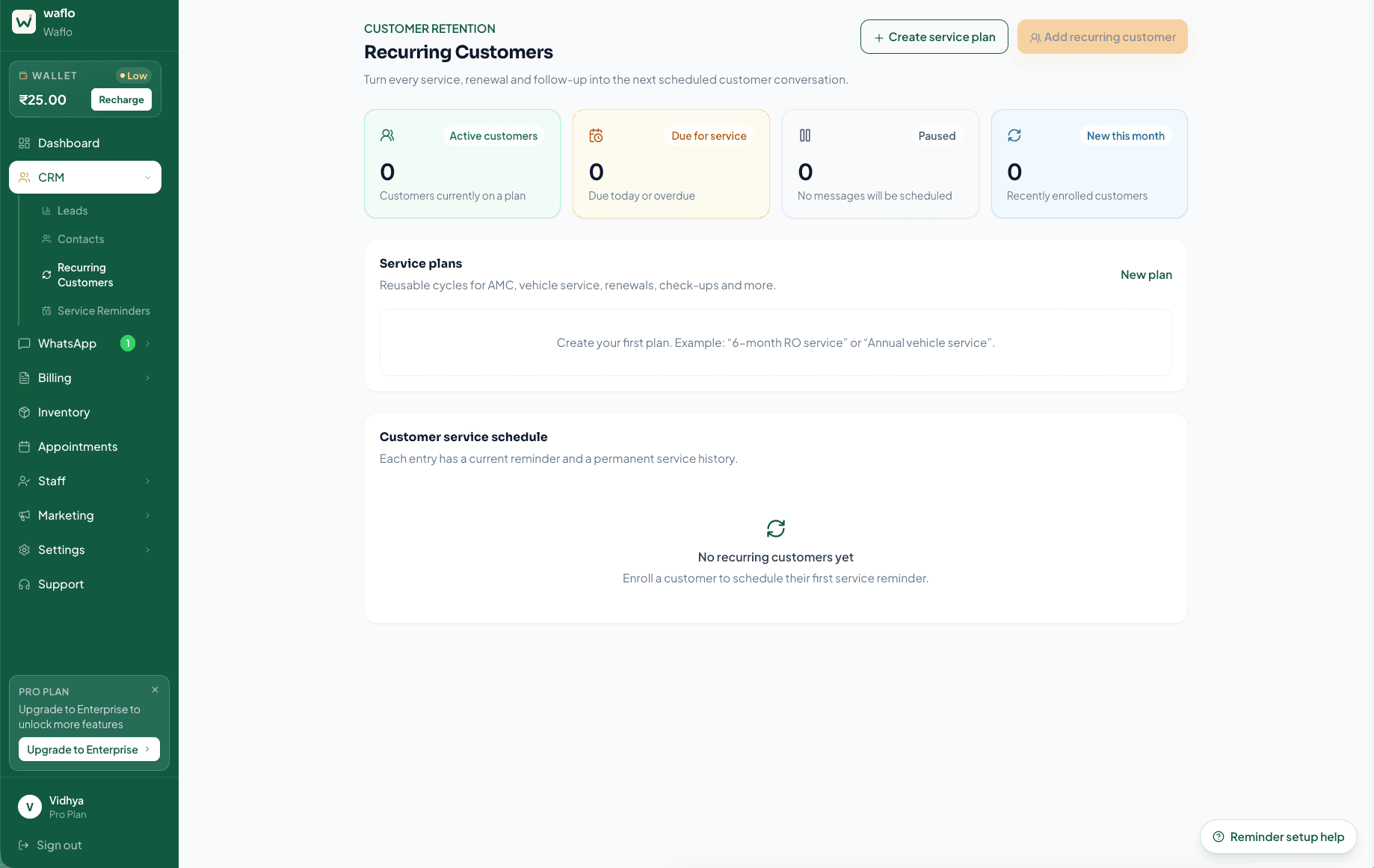Click the Marketing megaphone icon
The image size is (1374, 868).
click(x=25, y=515)
